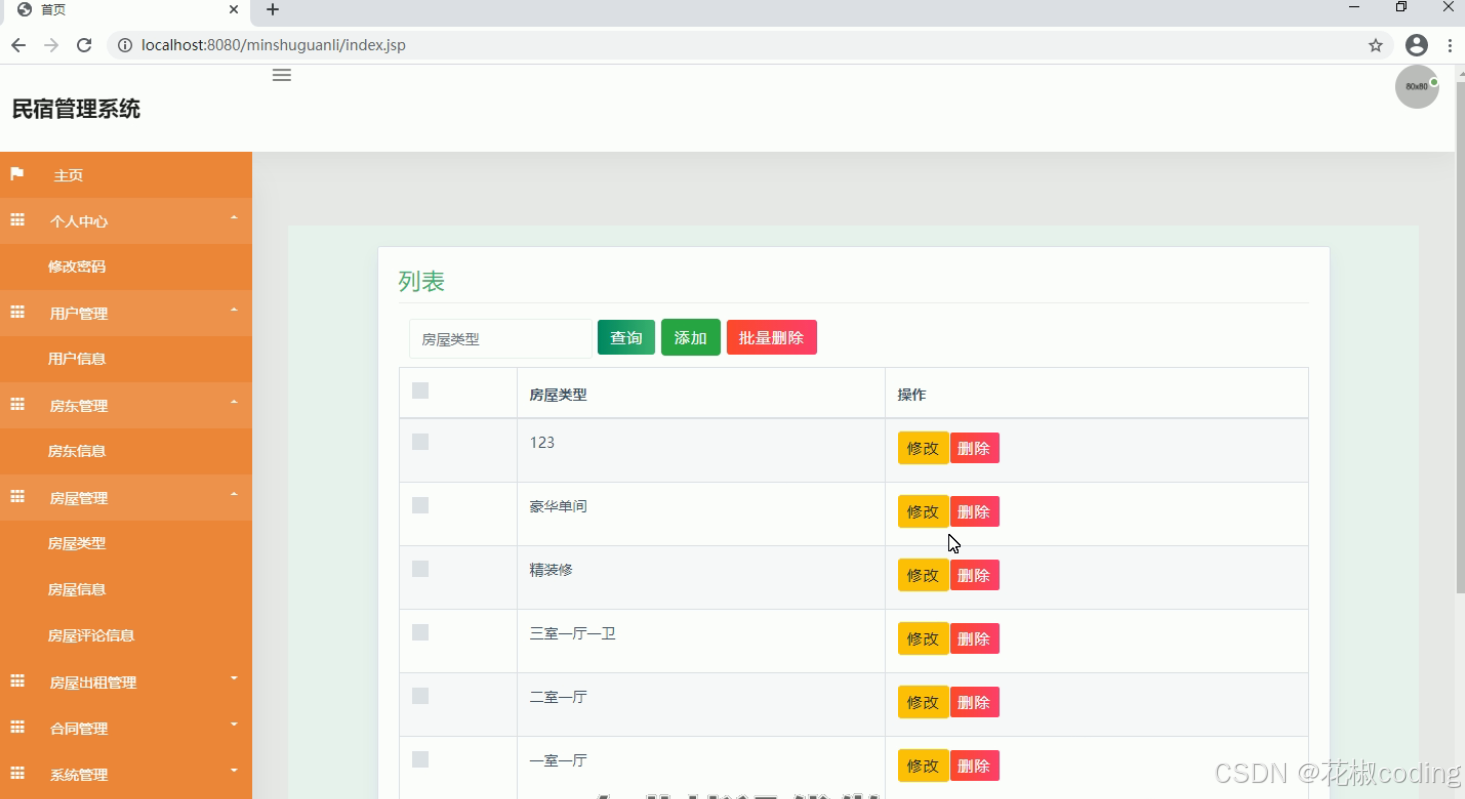Image resolution: width=1465 pixels, height=799 pixels.
Task: Tick the 二室一厅 row checkbox
Action: pos(420,696)
